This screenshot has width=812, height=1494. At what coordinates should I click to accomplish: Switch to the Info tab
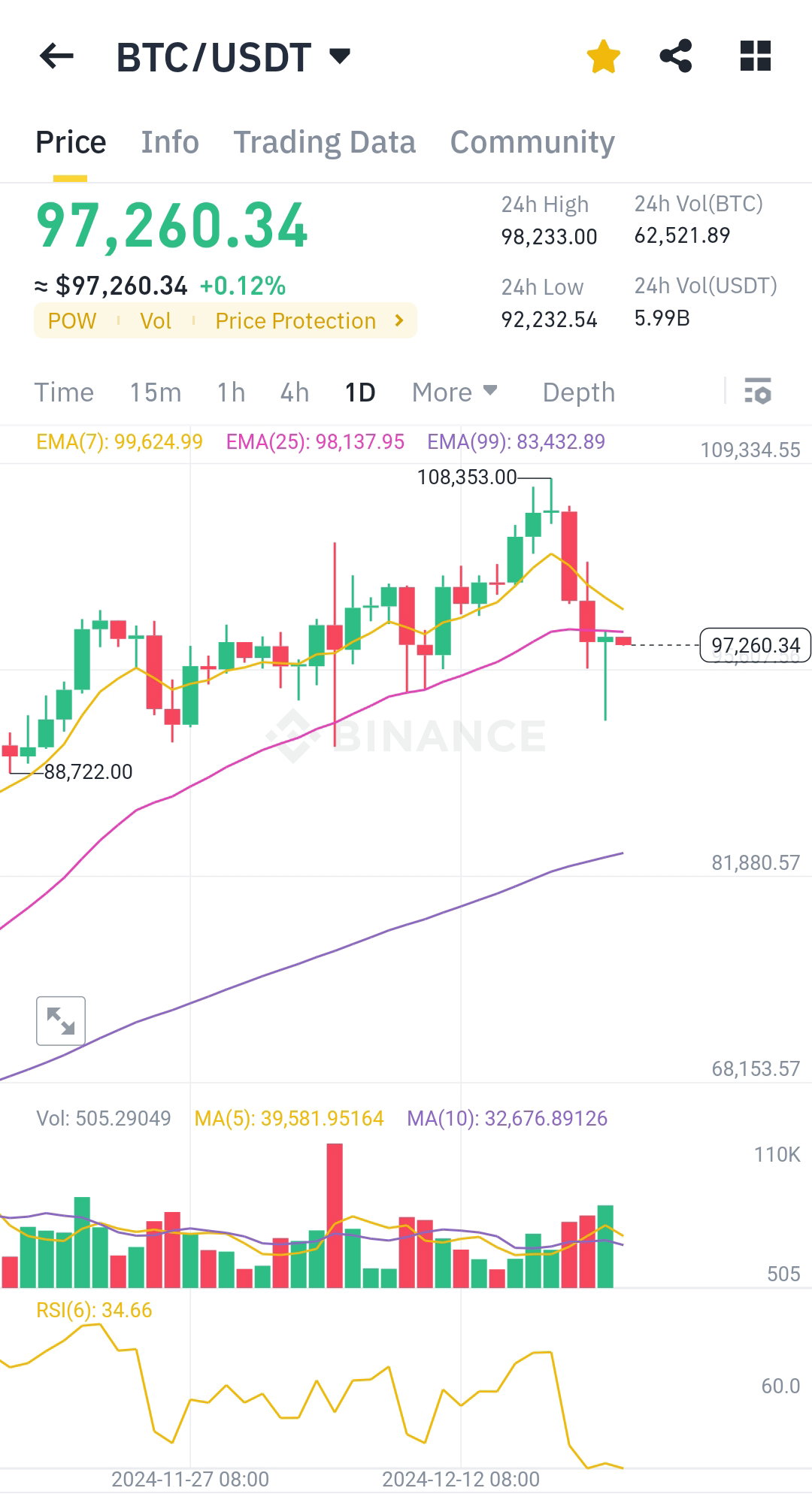click(x=170, y=142)
